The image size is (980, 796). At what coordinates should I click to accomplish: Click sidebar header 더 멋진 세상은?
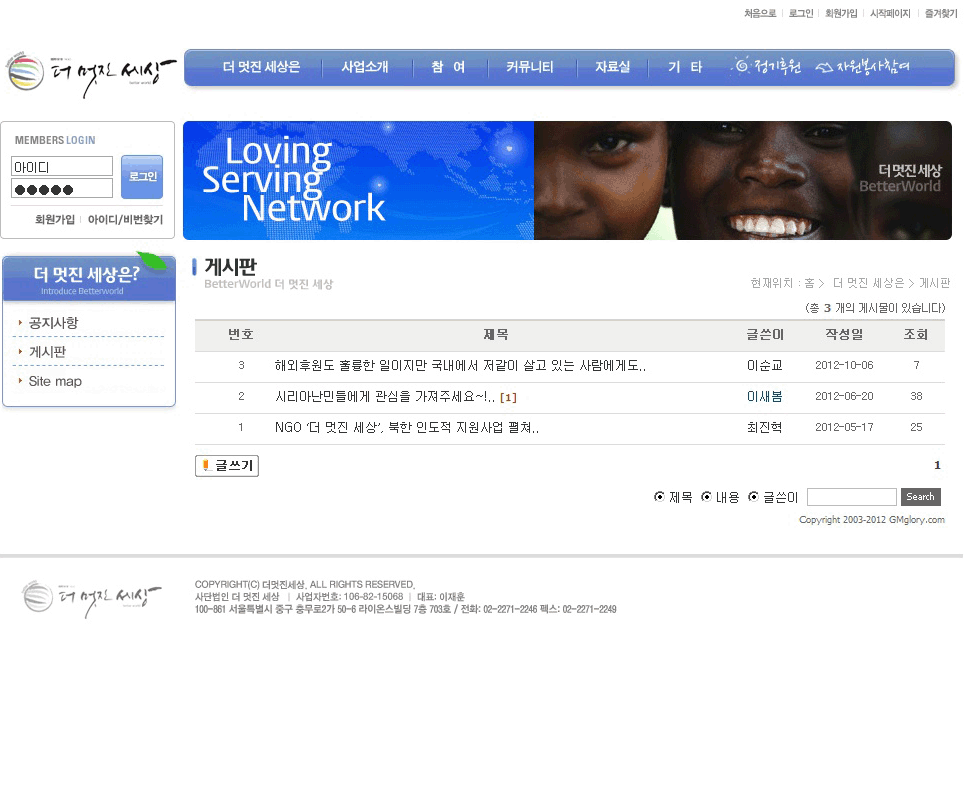click(89, 278)
